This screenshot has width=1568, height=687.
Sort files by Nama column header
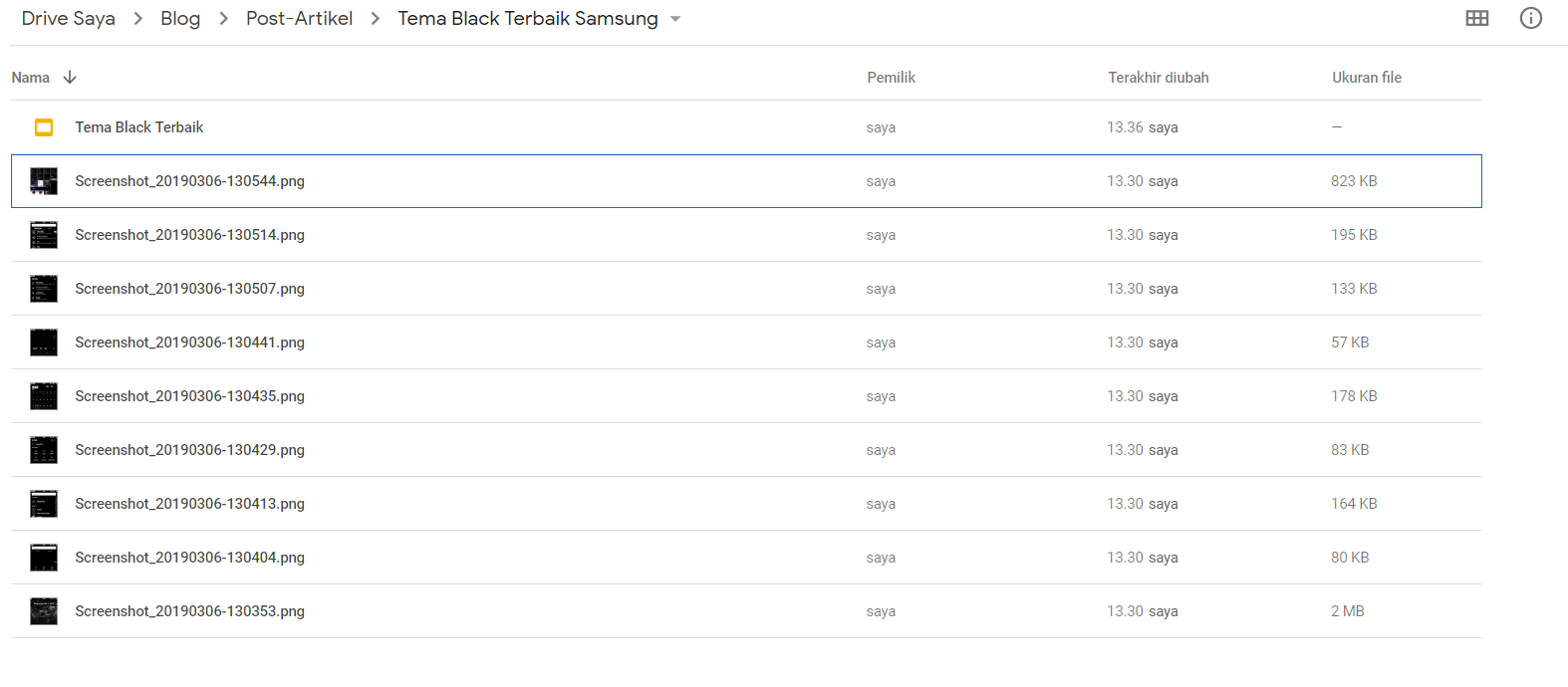(31, 78)
